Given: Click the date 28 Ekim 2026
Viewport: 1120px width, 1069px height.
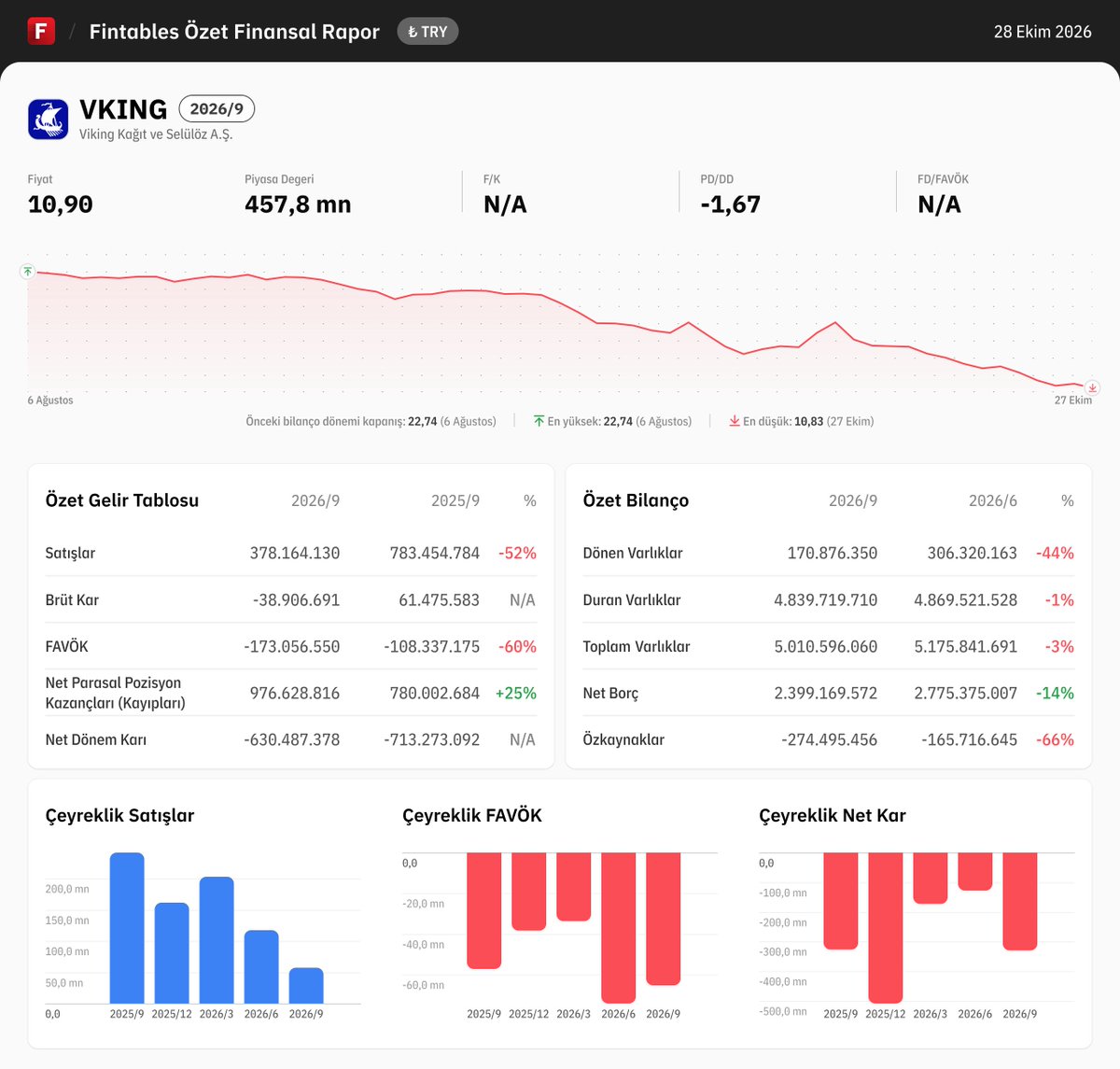Looking at the screenshot, I should 1043,32.
